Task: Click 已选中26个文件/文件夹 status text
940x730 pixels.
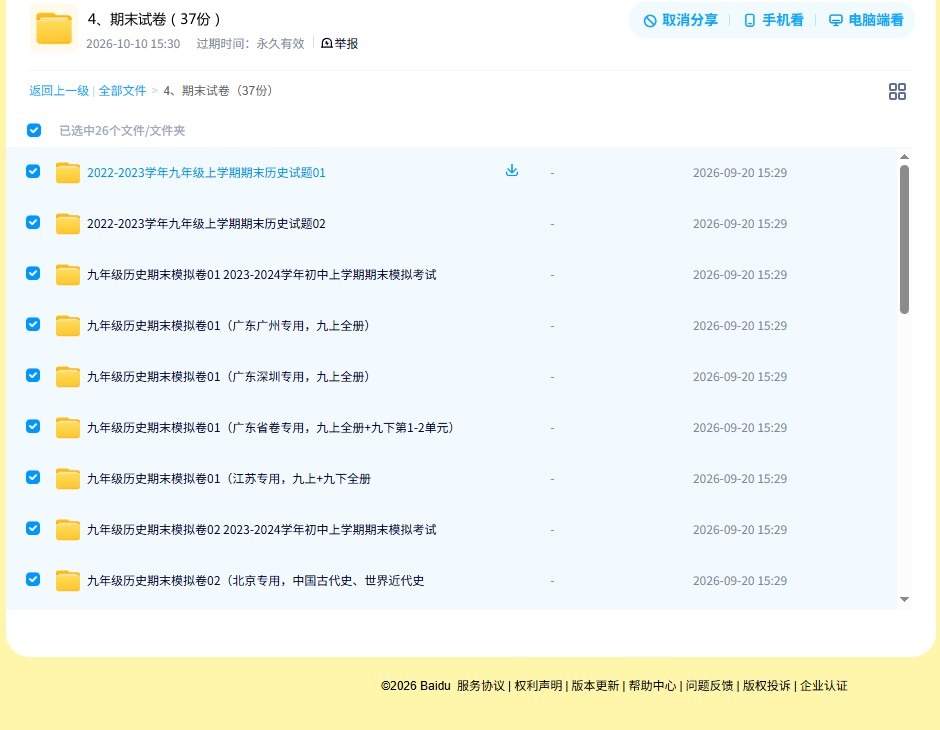Action: click(122, 131)
